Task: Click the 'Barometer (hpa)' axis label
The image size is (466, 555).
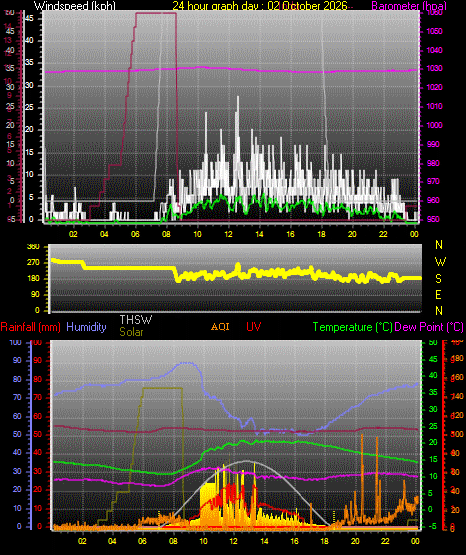Action: click(409, 6)
